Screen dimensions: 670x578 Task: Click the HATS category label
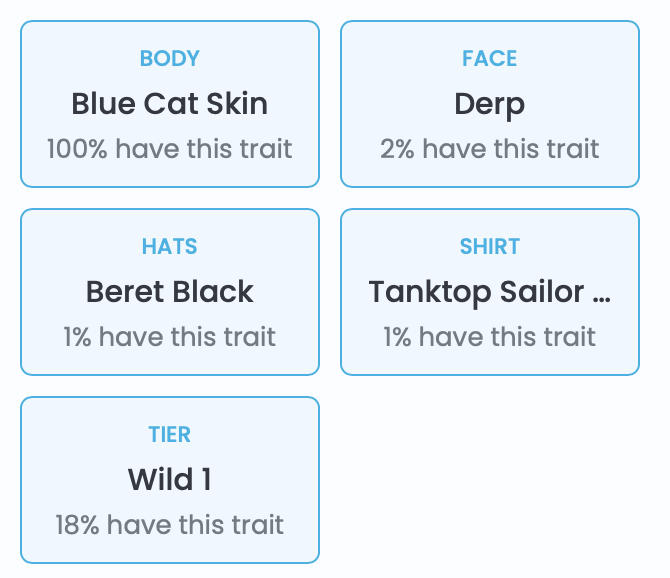point(170,246)
